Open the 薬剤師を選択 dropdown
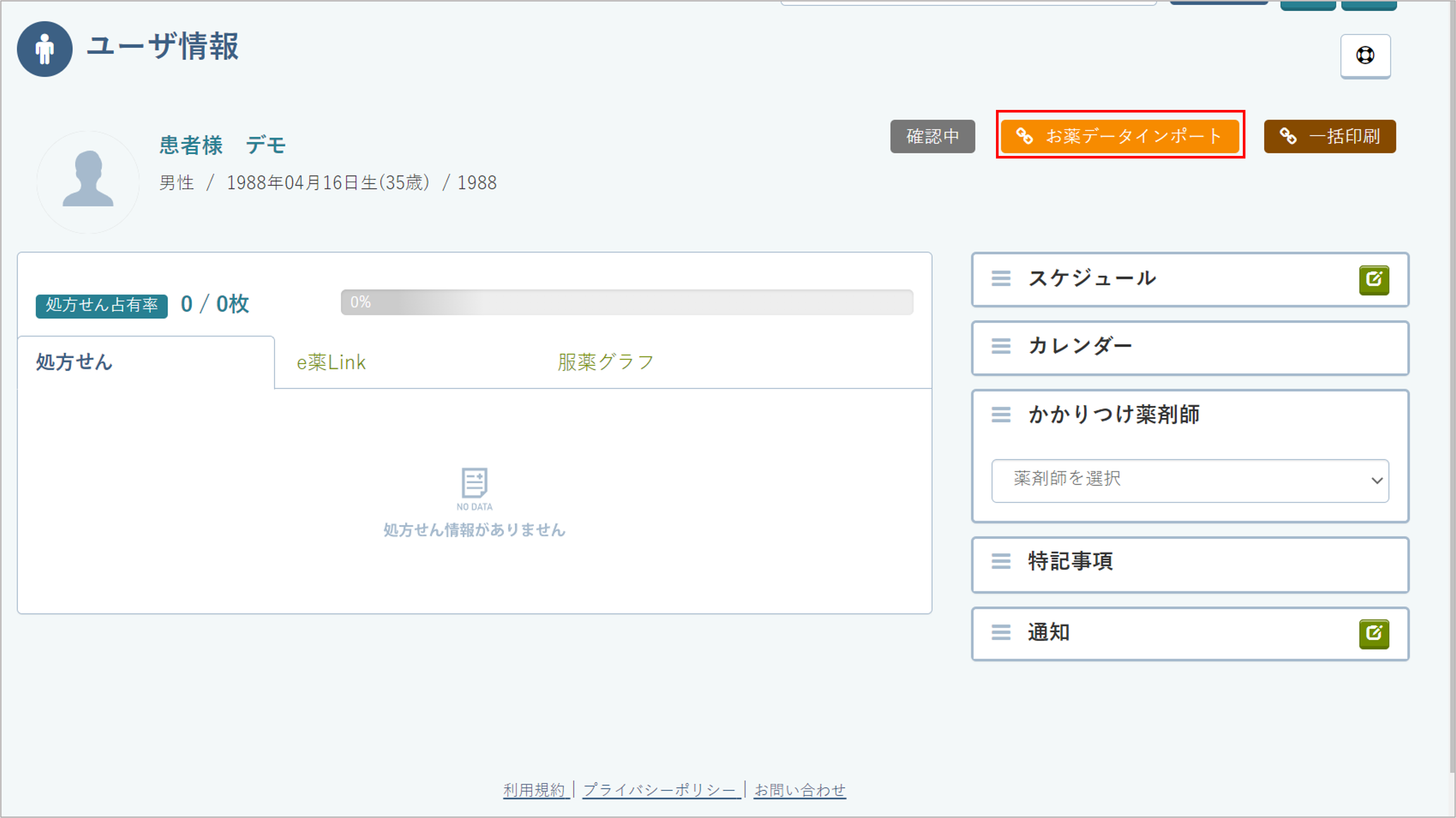Image resolution: width=1456 pixels, height=818 pixels. tap(1190, 480)
